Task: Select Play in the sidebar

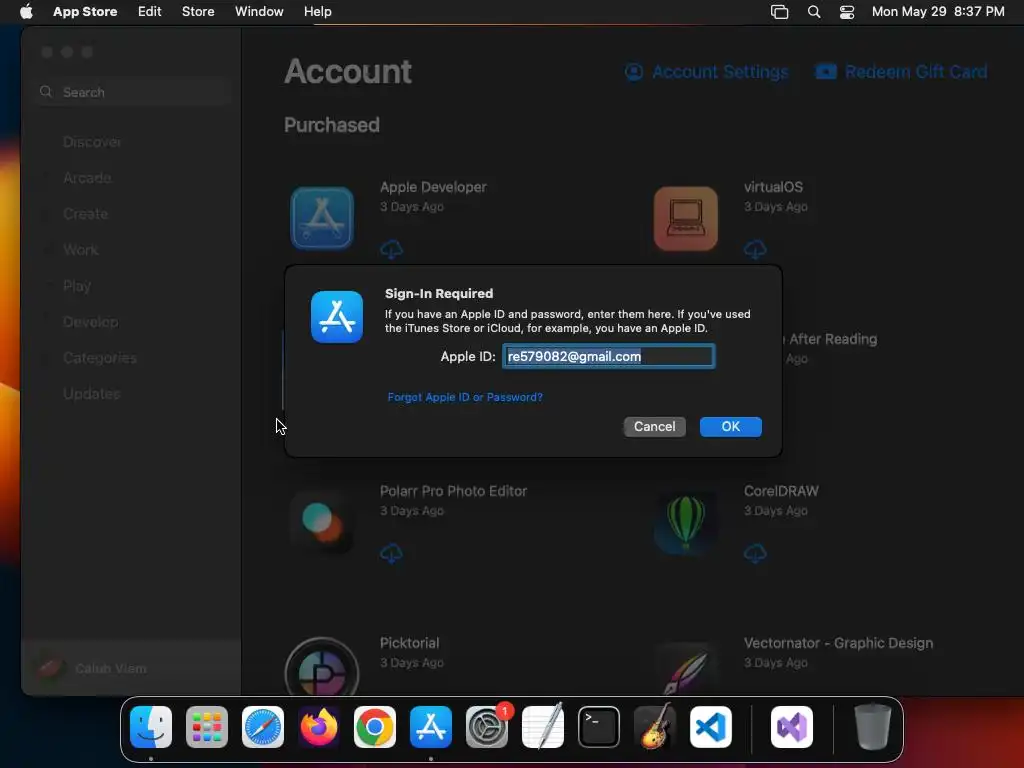Action: coord(77,285)
